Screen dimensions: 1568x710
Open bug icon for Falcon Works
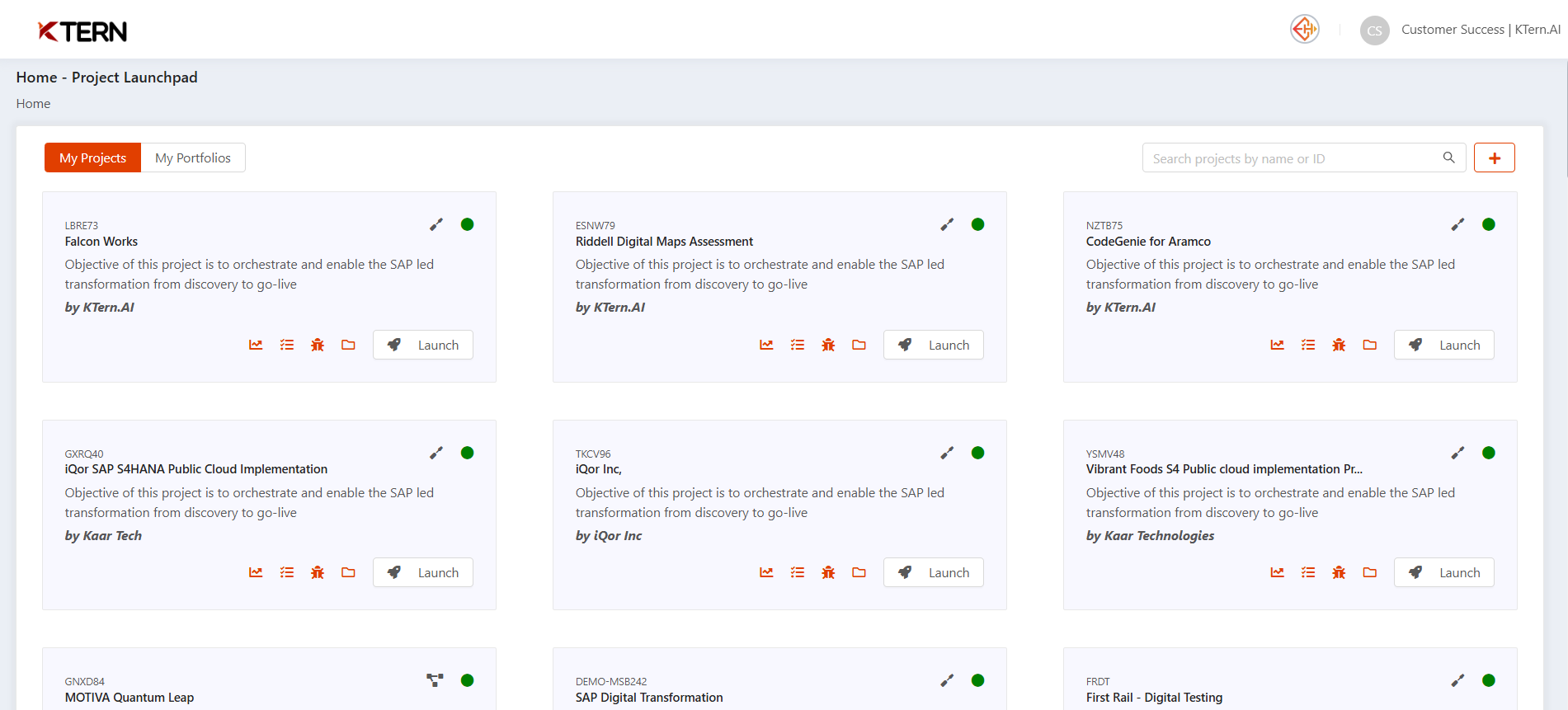tap(318, 345)
